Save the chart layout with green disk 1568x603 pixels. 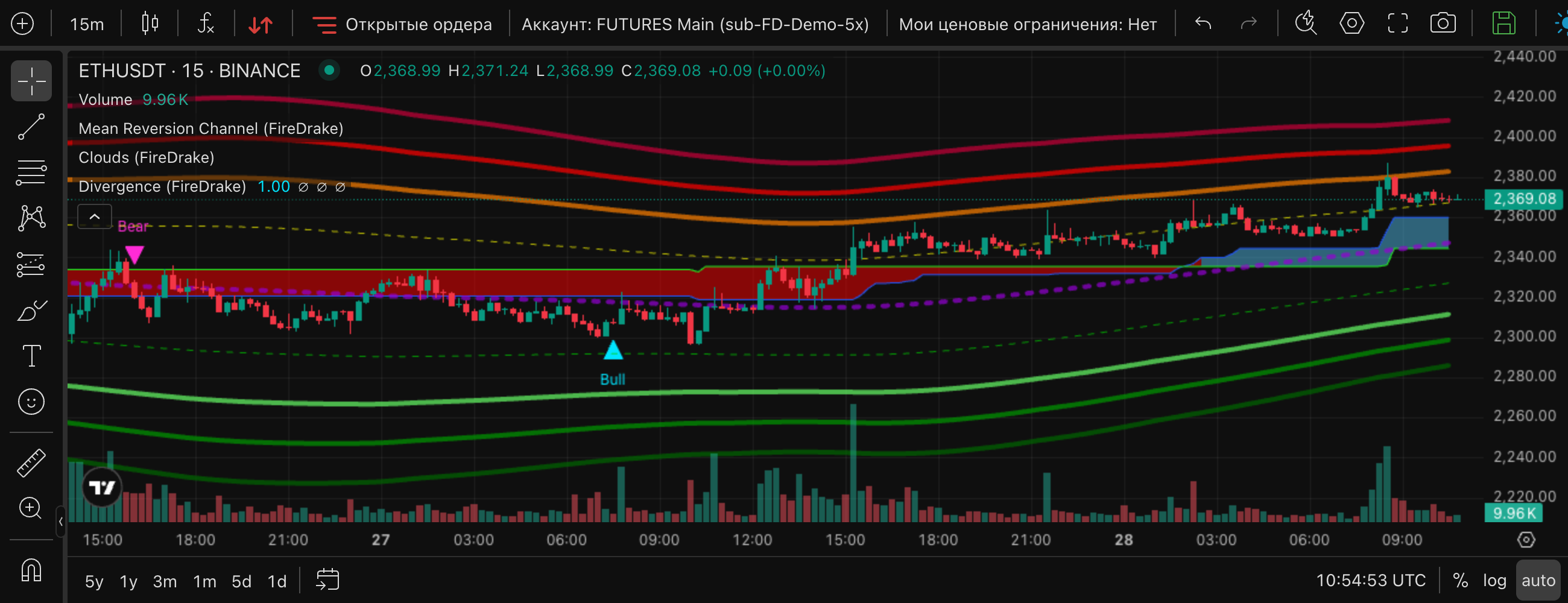[1503, 24]
